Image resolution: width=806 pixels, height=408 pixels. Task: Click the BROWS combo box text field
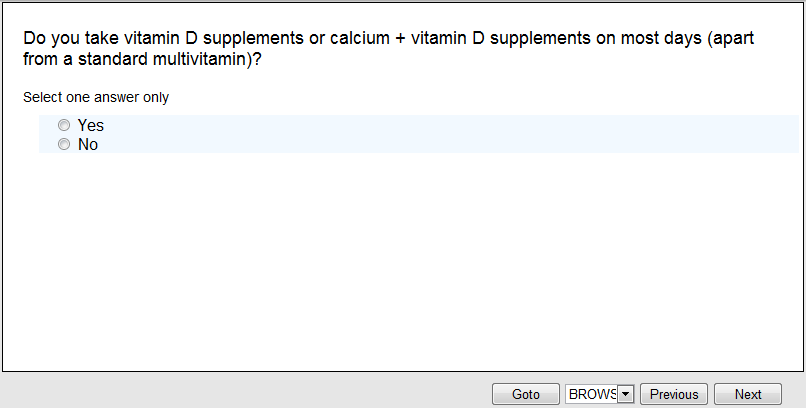pyautogui.click(x=592, y=394)
